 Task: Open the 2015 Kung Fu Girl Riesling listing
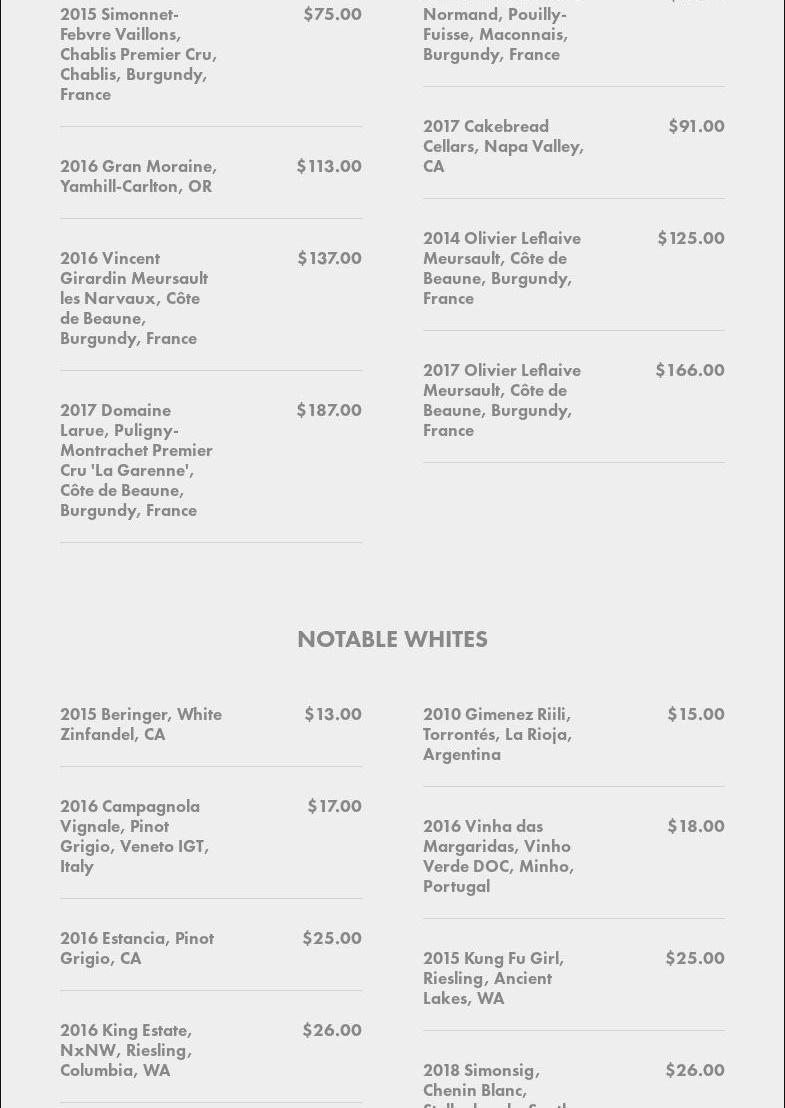493,978
